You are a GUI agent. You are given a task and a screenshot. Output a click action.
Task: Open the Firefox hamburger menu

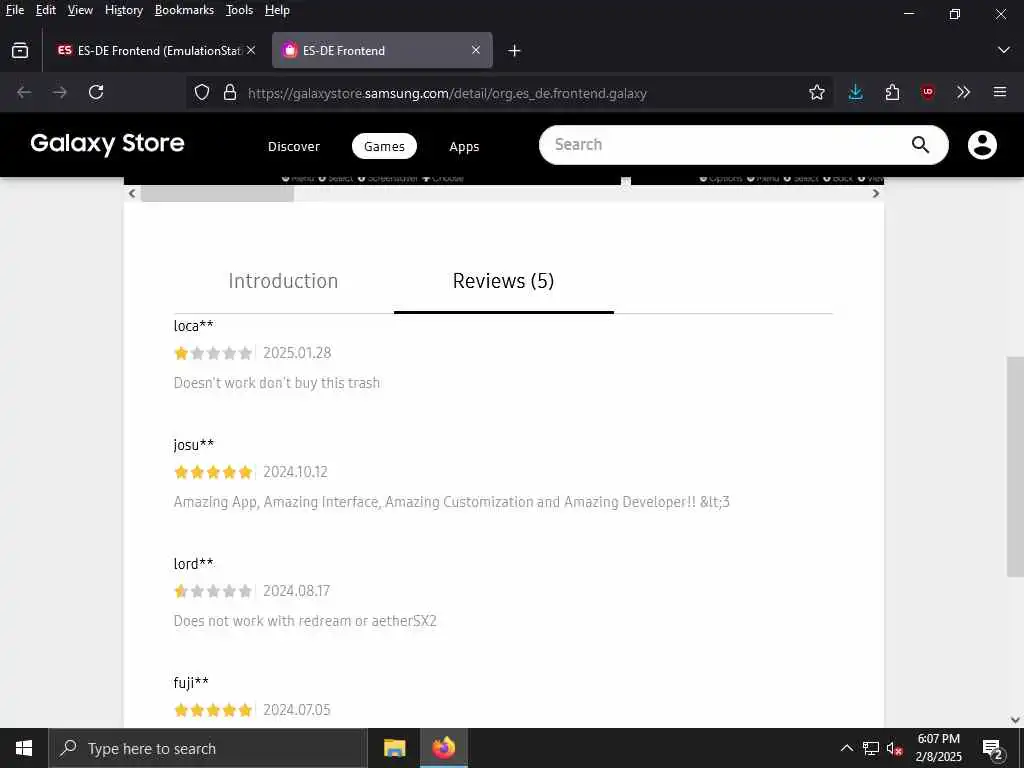(1000, 92)
